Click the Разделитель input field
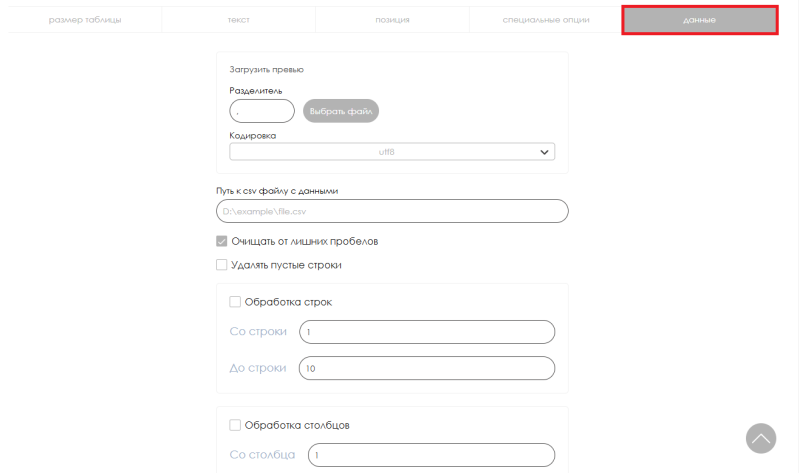 pyautogui.click(x=262, y=111)
